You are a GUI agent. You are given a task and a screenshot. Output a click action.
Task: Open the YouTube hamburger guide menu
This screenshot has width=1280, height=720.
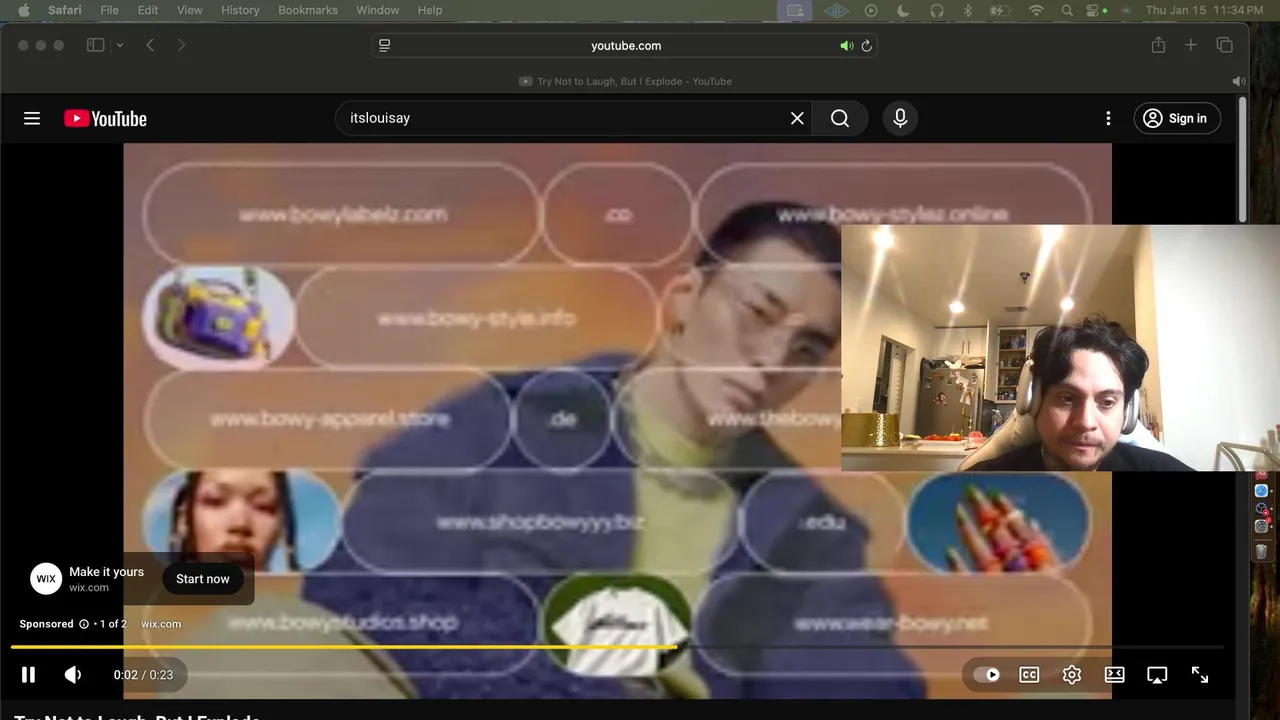[x=32, y=118]
